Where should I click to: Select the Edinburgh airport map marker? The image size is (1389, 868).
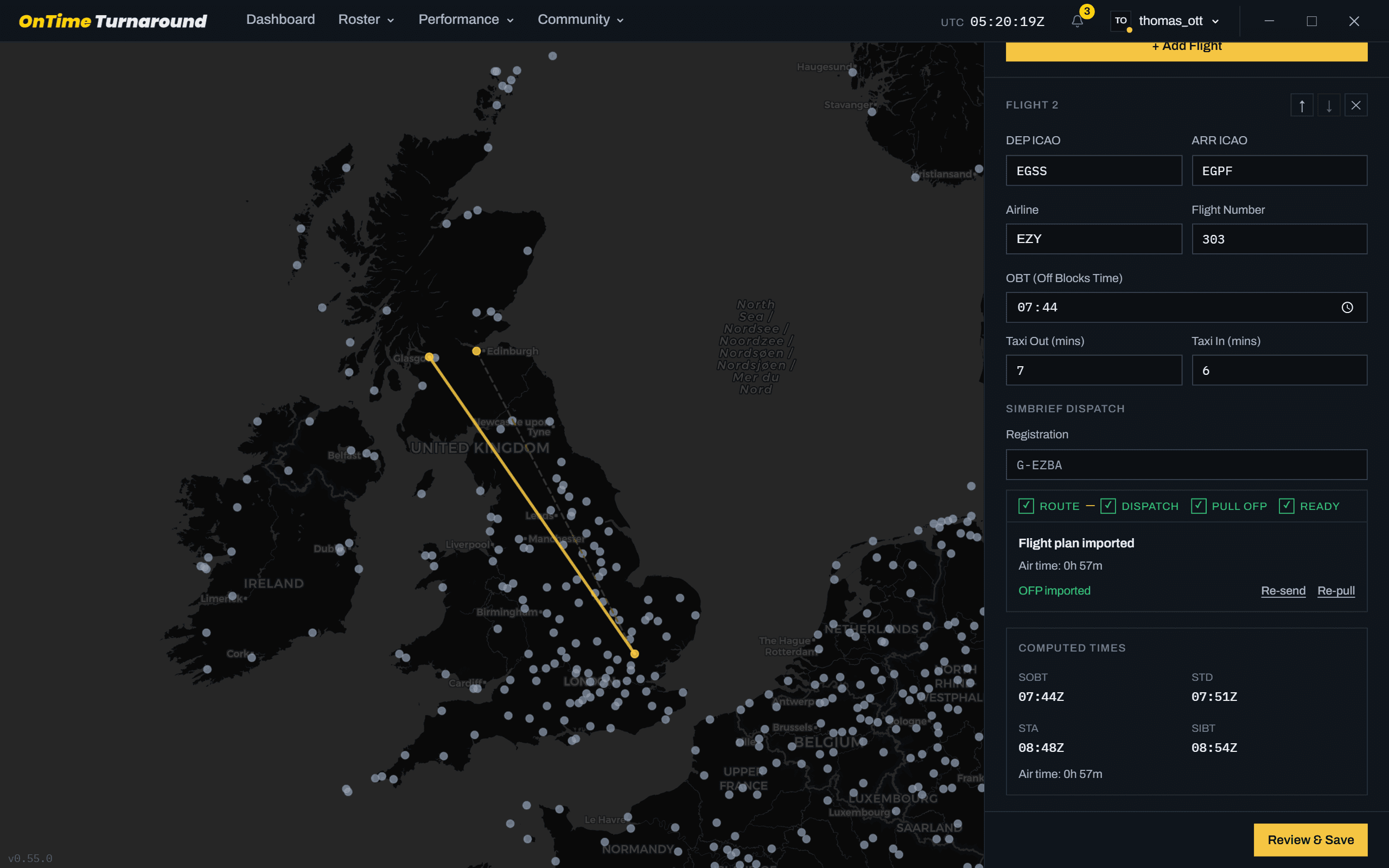pyautogui.click(x=476, y=351)
